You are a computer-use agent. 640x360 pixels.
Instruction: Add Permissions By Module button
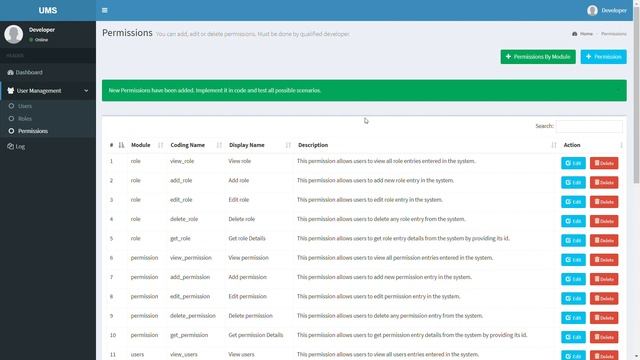click(538, 57)
